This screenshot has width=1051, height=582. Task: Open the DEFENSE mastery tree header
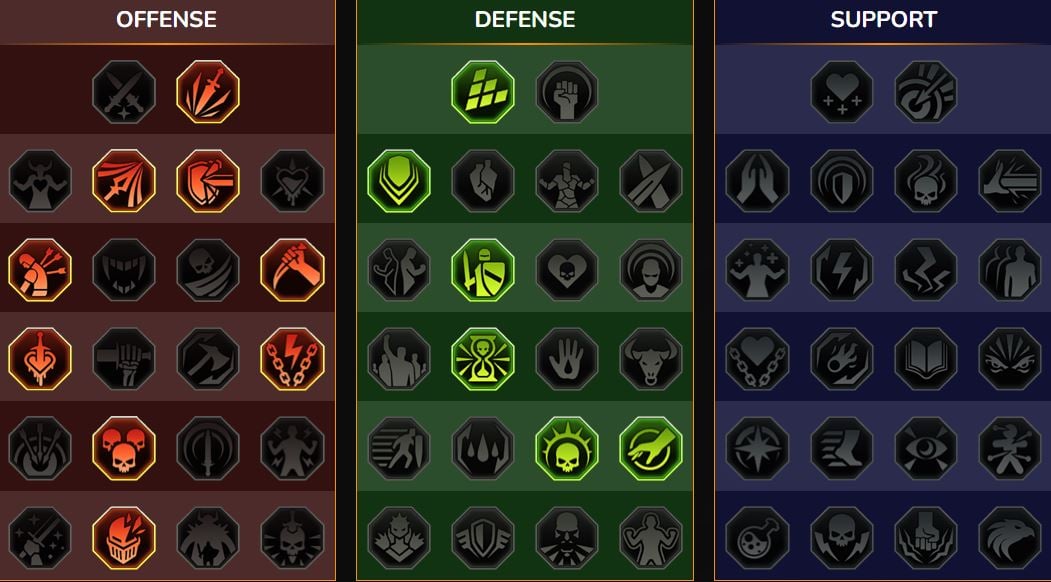tap(525, 19)
